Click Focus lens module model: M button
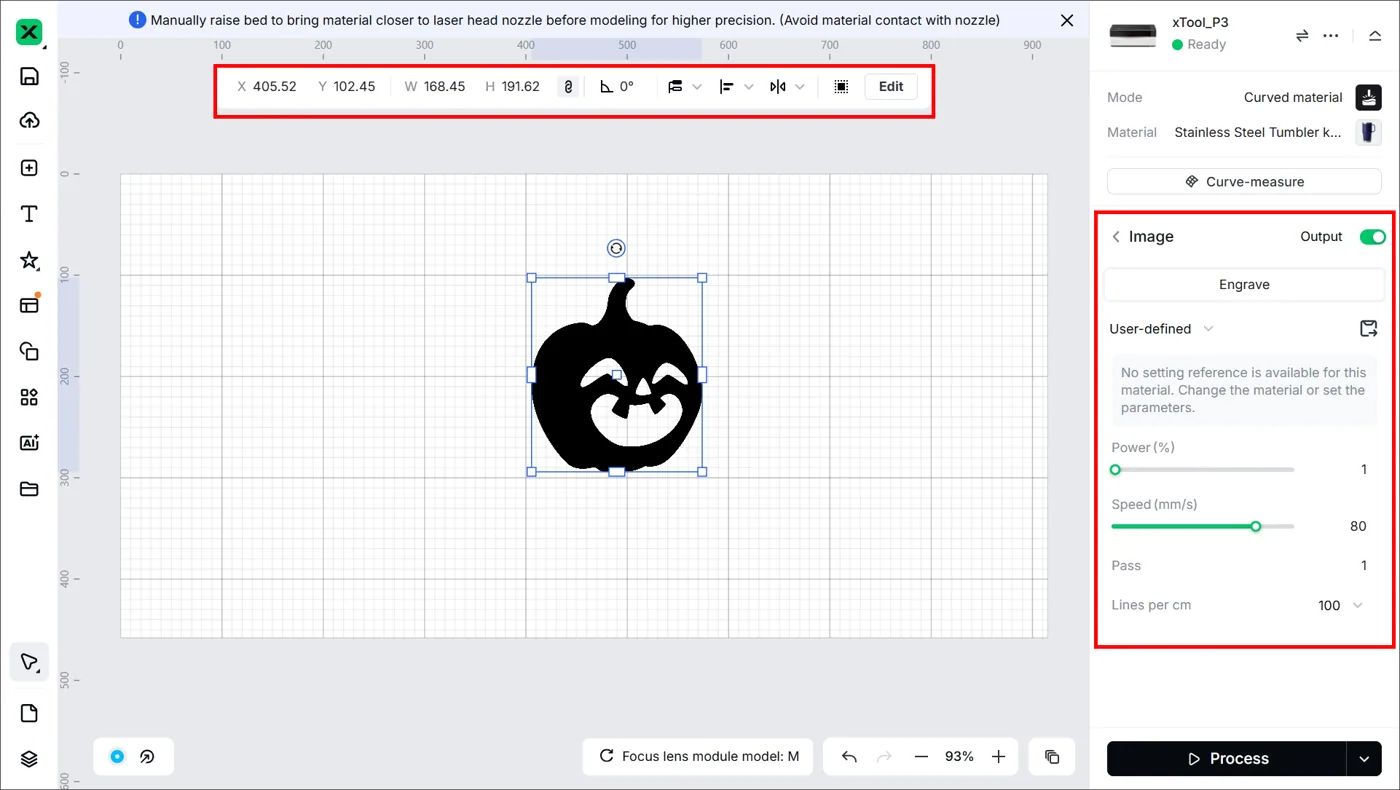This screenshot has height=790, width=1400. (698, 757)
